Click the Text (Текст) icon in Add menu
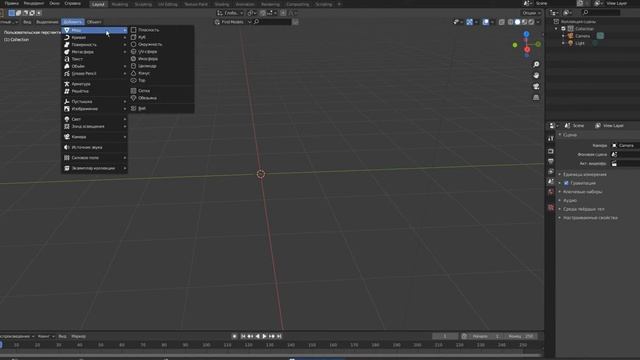 pyautogui.click(x=67, y=59)
